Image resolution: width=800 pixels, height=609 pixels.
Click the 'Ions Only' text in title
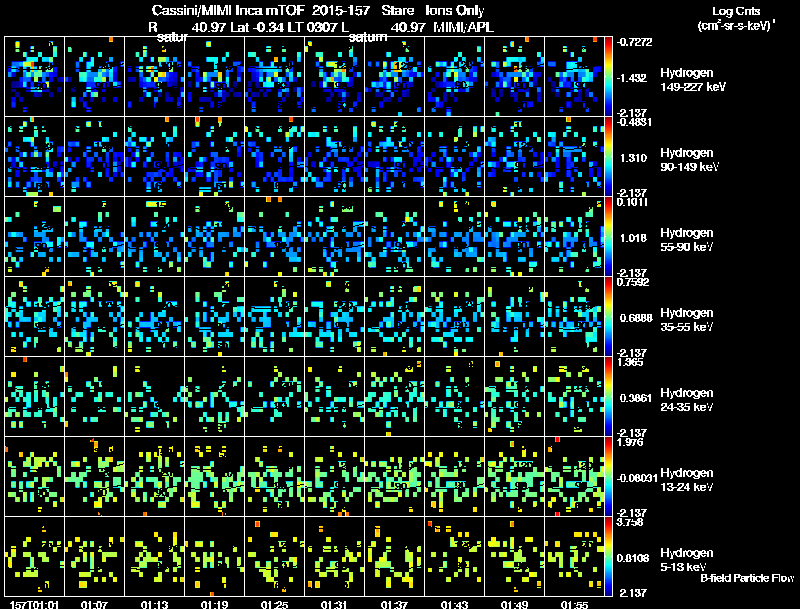(x=455, y=10)
